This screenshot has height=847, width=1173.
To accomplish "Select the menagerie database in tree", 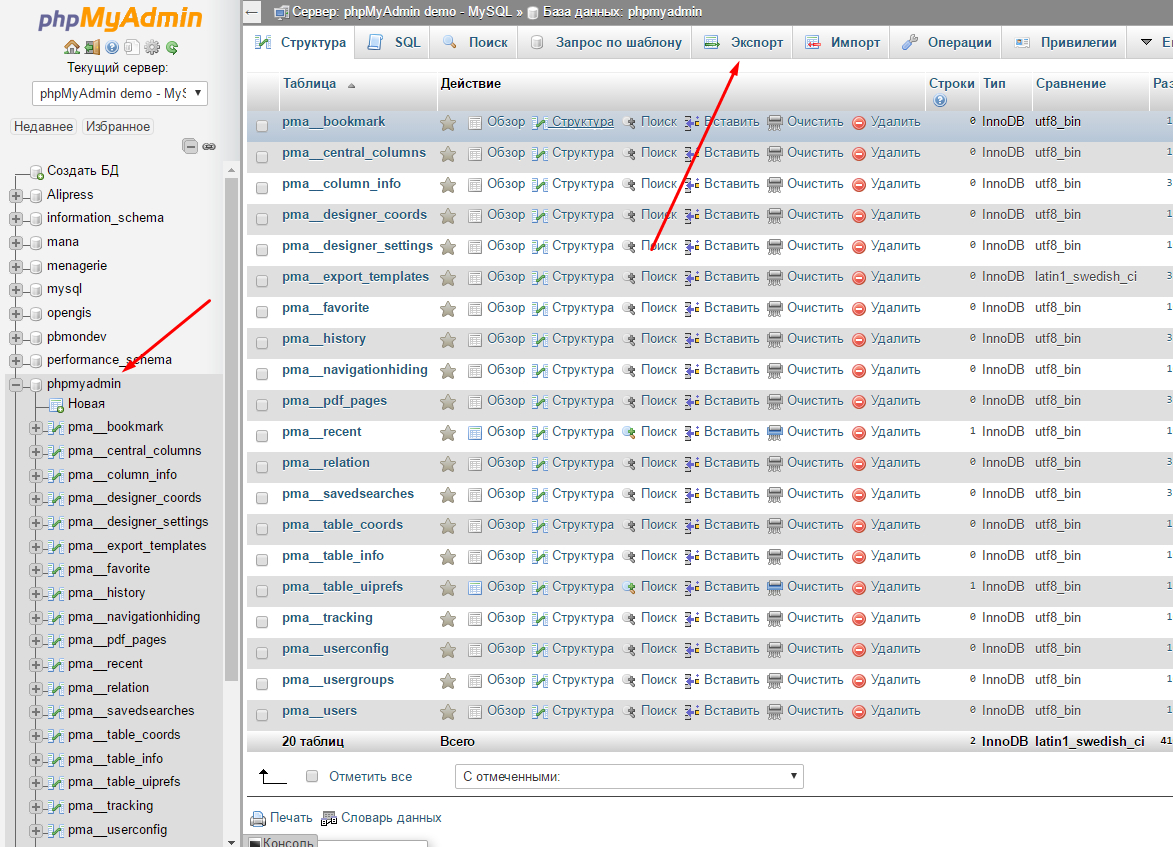I will point(76,266).
